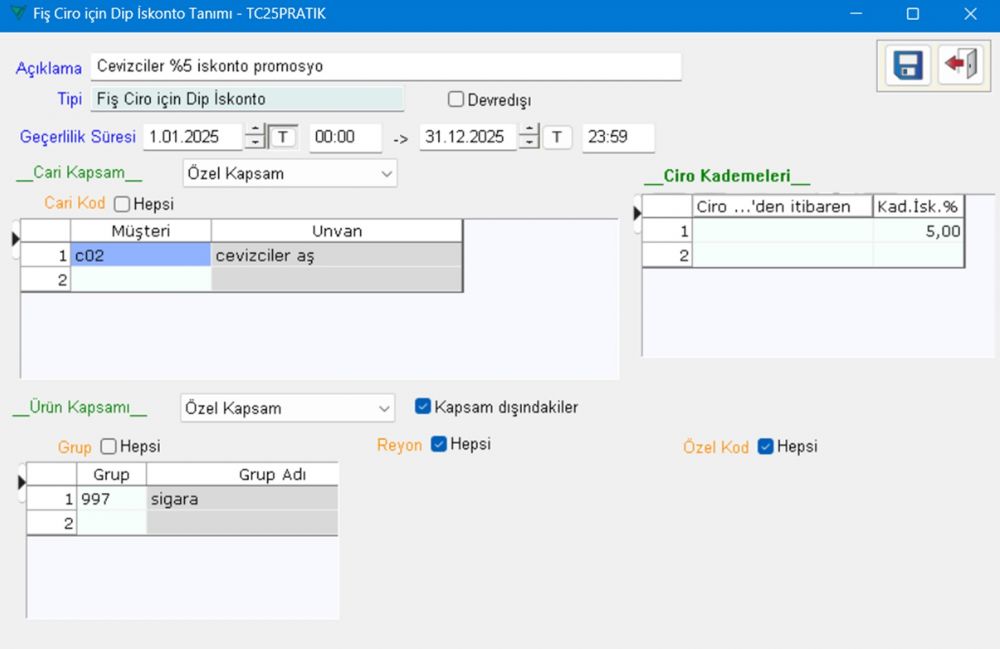Increase start date with up stepper arrow
Screen dimensions: 1000x649
pos(256,130)
